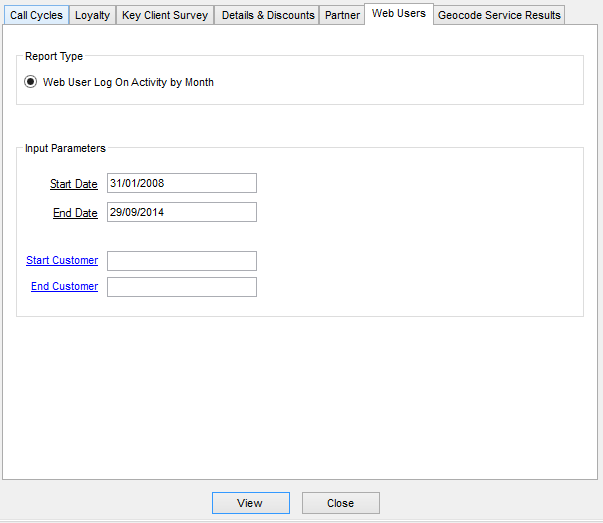Click the Web Users tab
The width and height of the screenshot is (603, 523).
[x=398, y=14]
